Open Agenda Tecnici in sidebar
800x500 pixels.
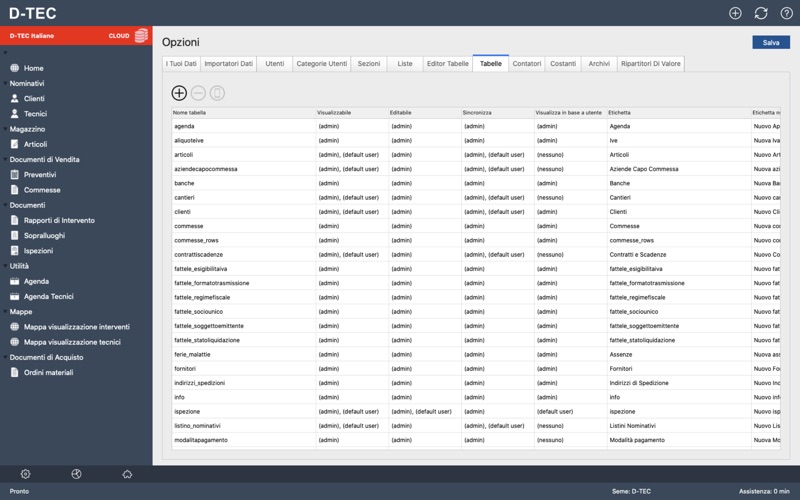tap(48, 296)
